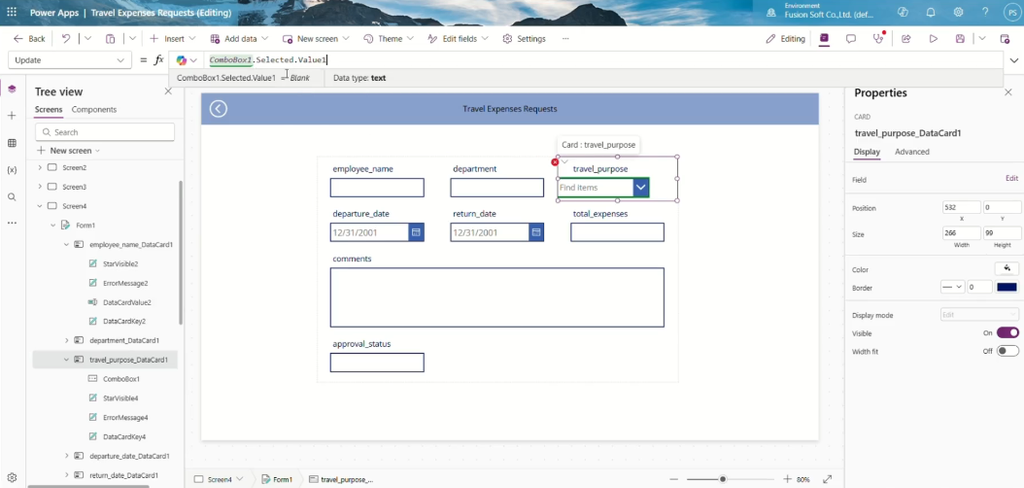Collapse the Screen4 tree node

click(x=40, y=206)
